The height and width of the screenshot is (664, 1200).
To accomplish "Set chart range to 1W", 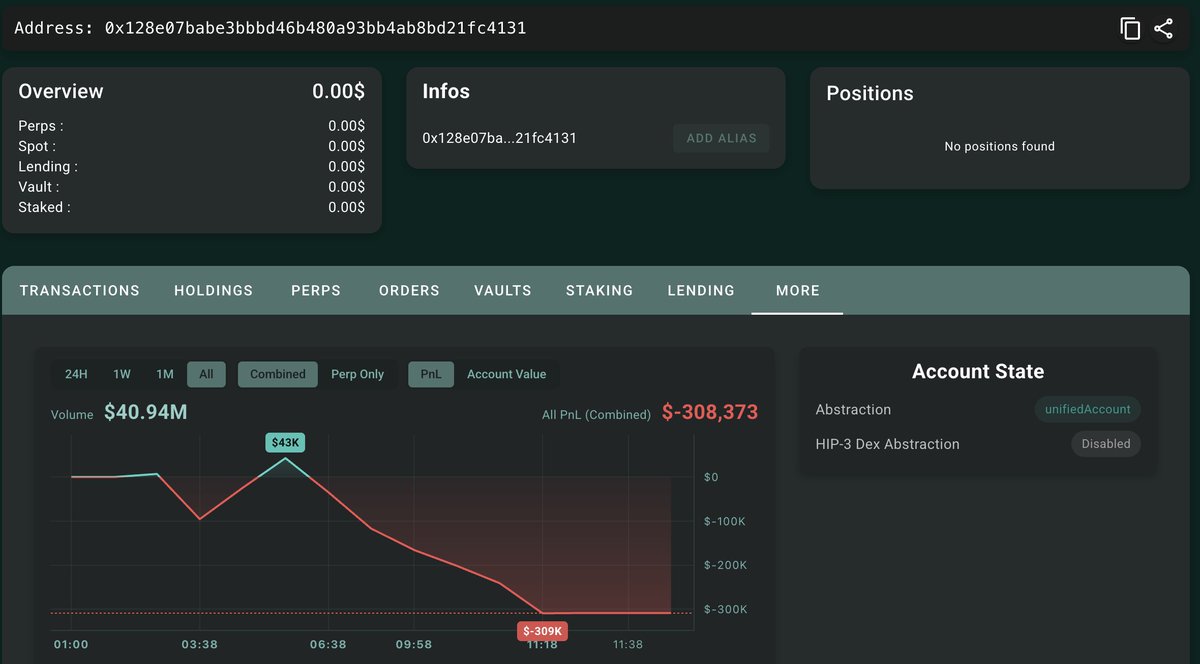I will (x=122, y=374).
